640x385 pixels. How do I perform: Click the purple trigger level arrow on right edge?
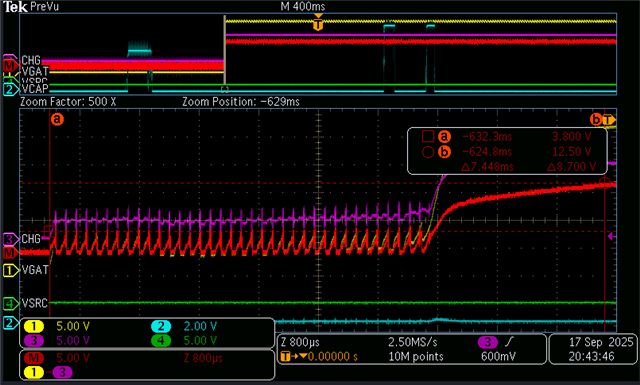[x=611, y=236]
